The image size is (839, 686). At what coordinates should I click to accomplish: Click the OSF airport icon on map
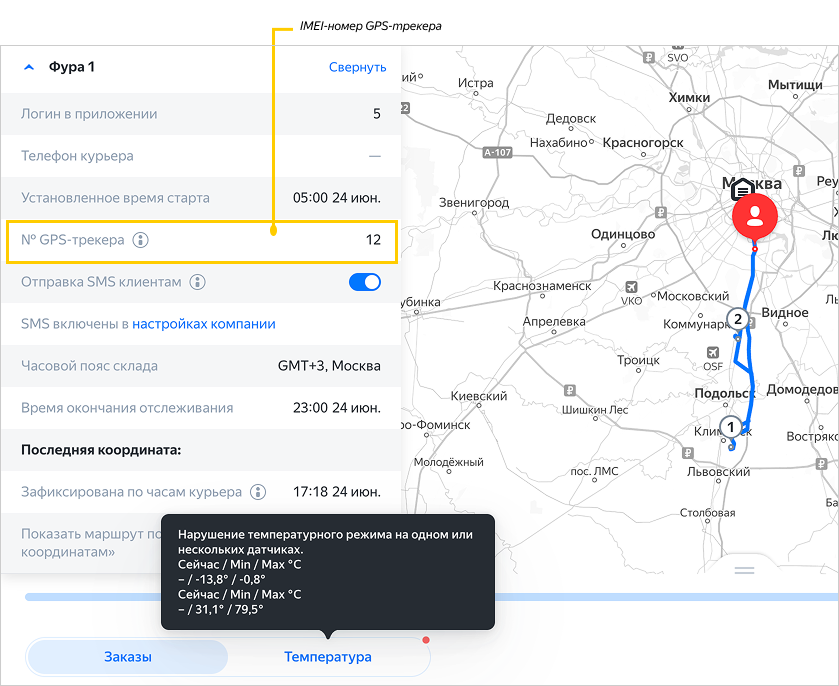713,353
